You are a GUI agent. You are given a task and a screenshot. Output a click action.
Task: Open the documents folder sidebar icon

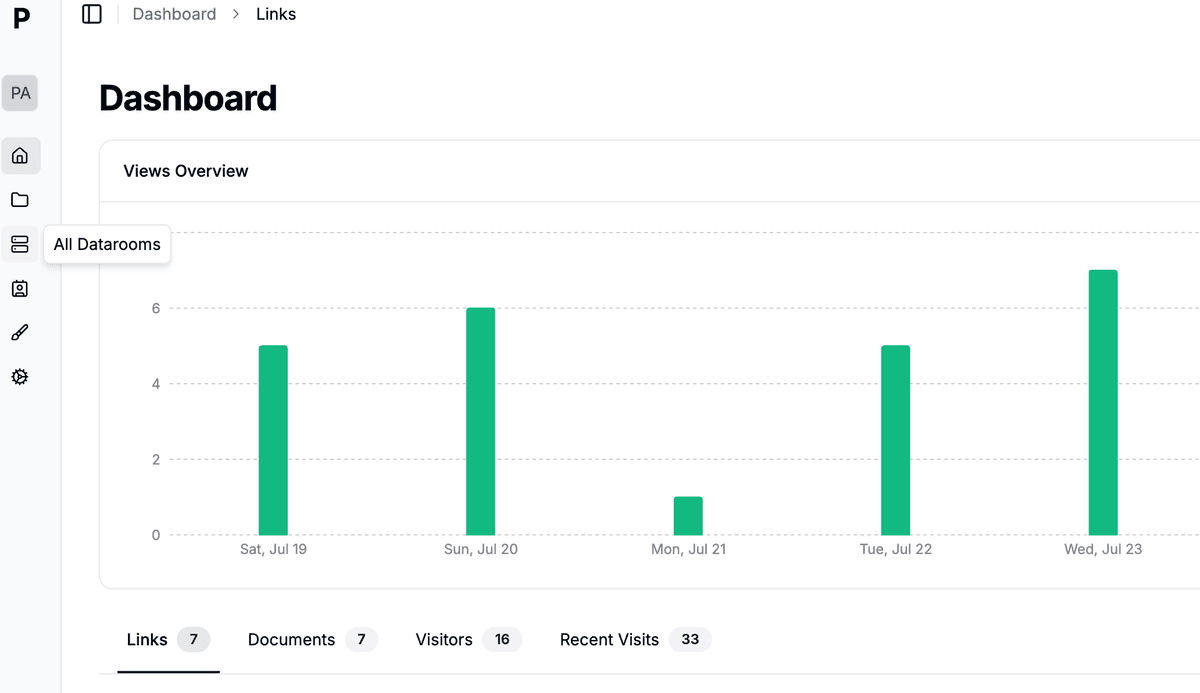20,200
